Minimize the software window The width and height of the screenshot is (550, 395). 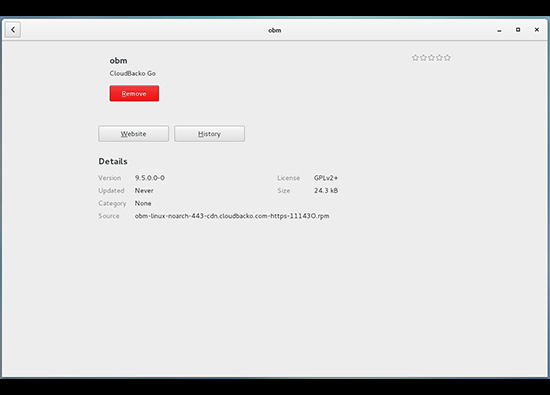click(x=499, y=30)
